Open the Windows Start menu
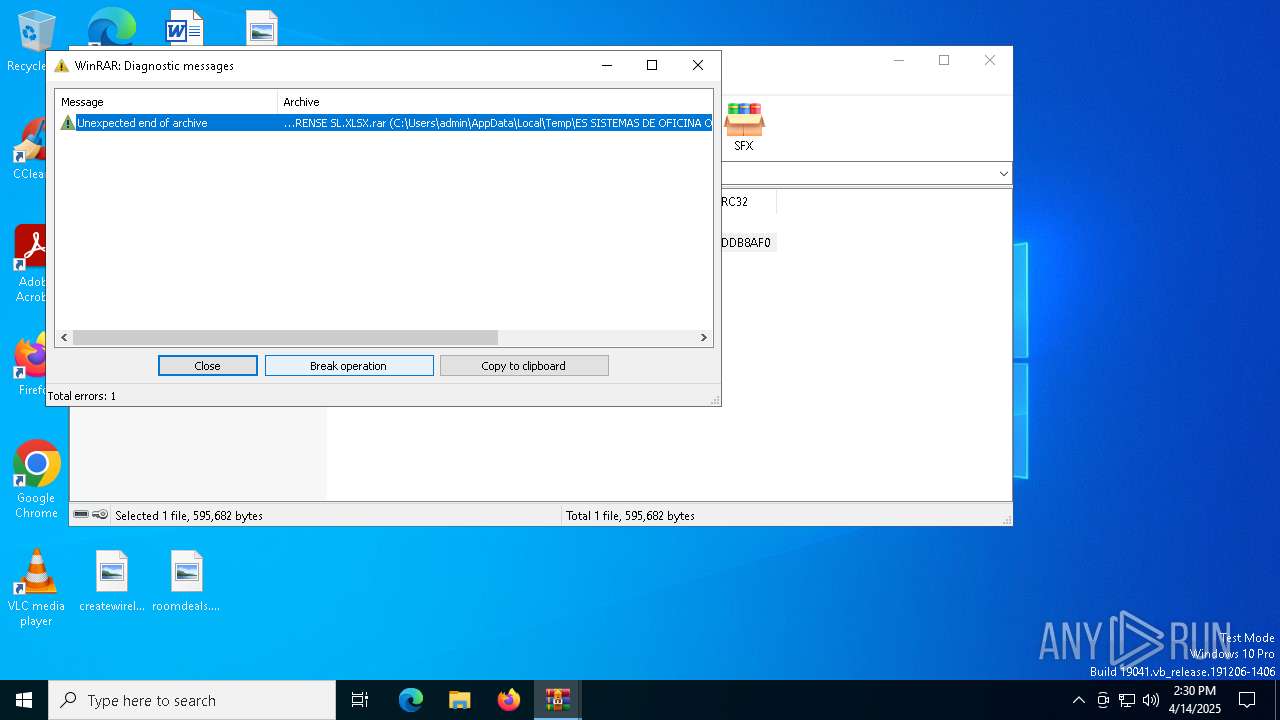1280x720 pixels. click(x=24, y=700)
